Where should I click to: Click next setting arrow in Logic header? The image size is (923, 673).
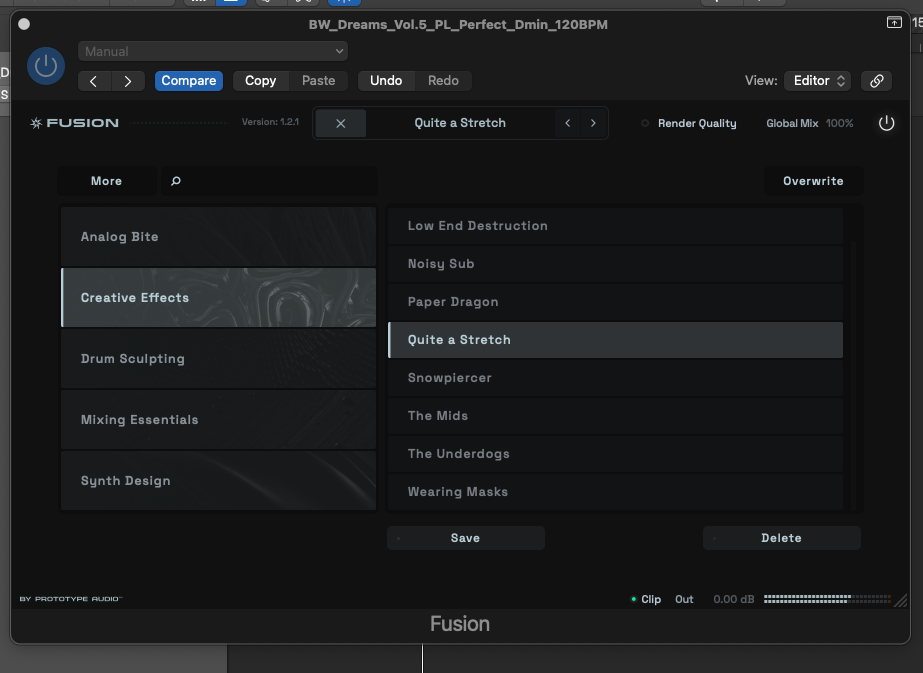(127, 81)
